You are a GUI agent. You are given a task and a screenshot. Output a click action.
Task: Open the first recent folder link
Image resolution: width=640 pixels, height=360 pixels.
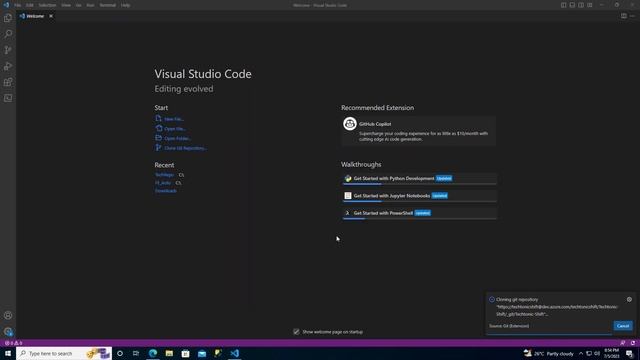coord(164,175)
